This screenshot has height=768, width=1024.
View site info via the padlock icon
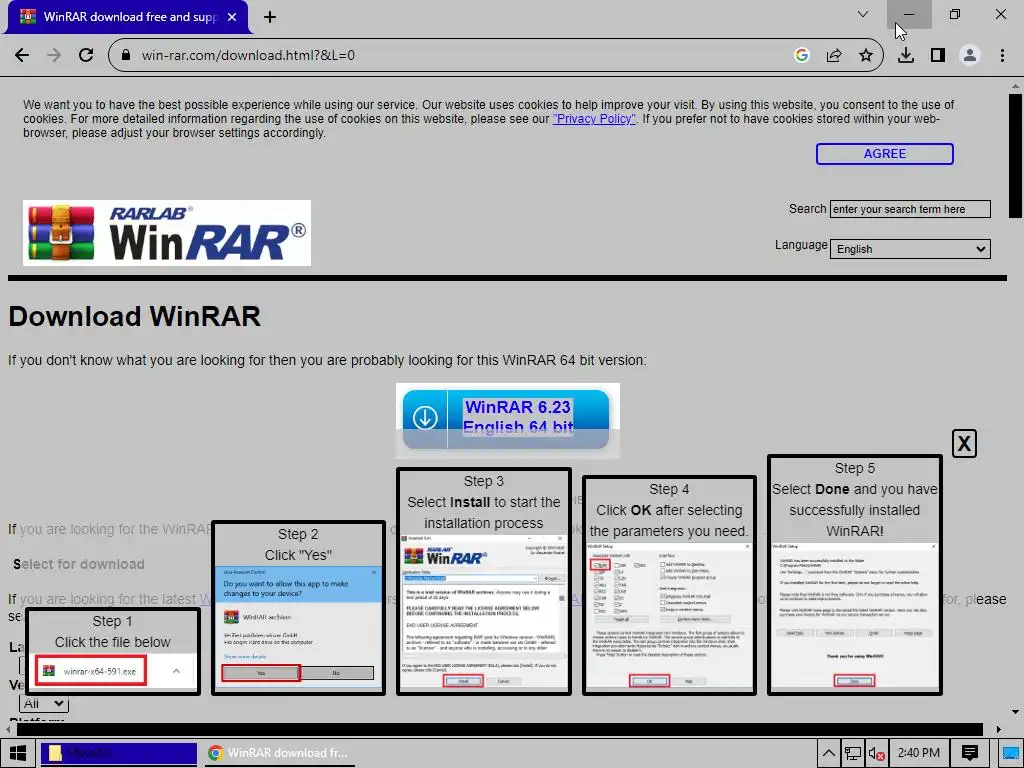(126, 56)
